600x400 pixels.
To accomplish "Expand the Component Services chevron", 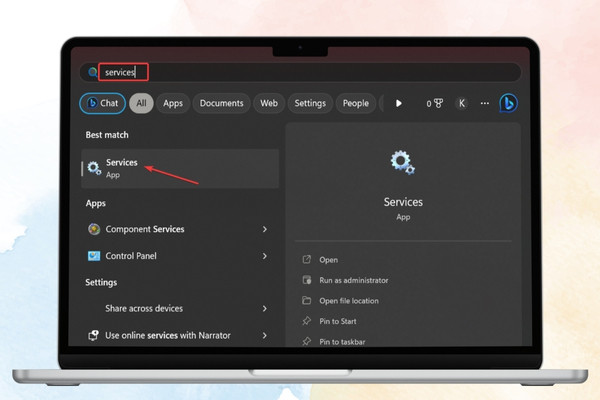I will tap(264, 229).
